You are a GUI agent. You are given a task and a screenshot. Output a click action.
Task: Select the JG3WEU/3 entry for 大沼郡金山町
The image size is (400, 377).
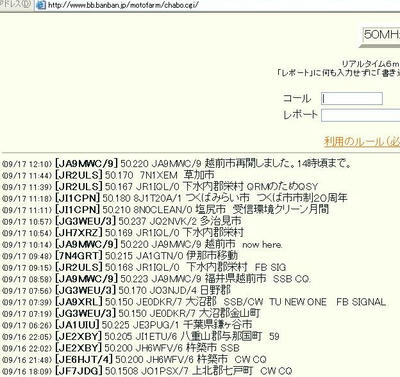click(131, 313)
